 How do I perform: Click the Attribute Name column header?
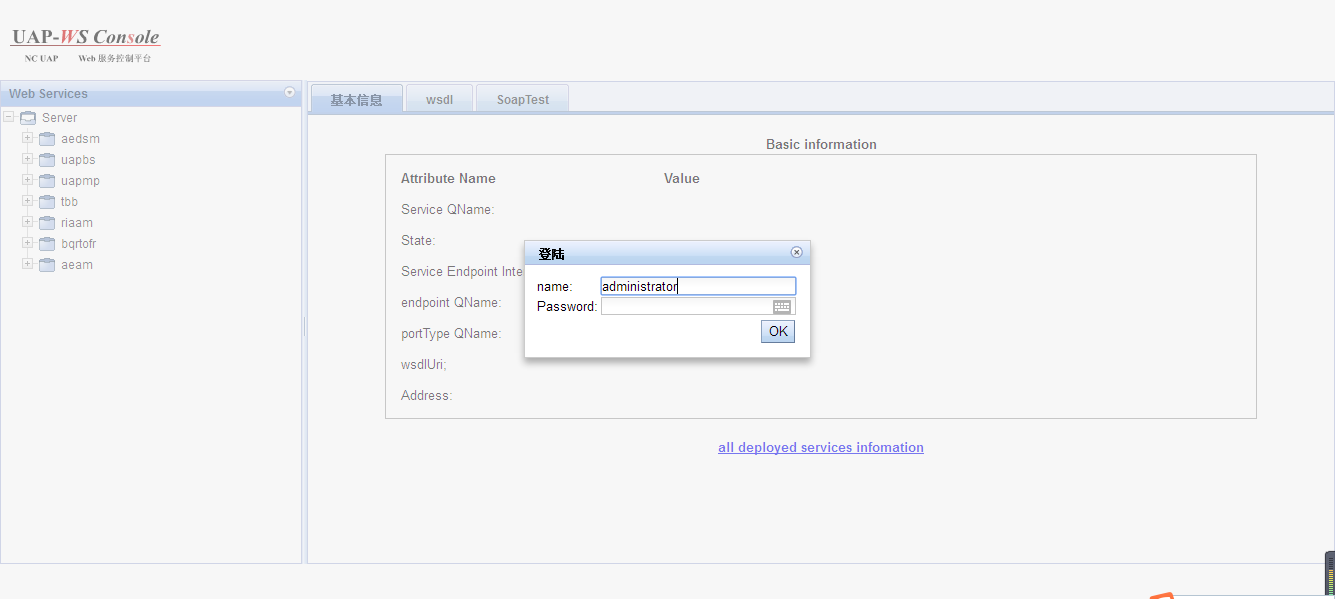[448, 178]
